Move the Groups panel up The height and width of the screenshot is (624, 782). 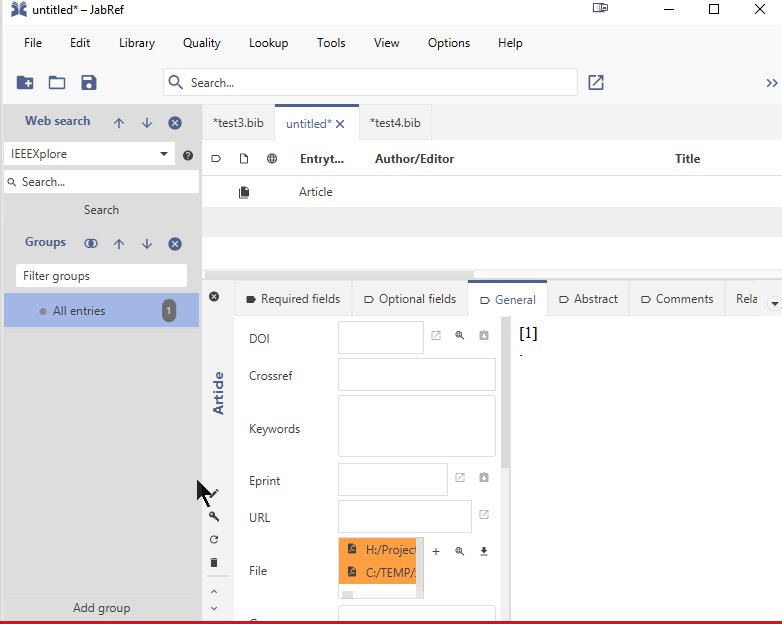point(119,243)
